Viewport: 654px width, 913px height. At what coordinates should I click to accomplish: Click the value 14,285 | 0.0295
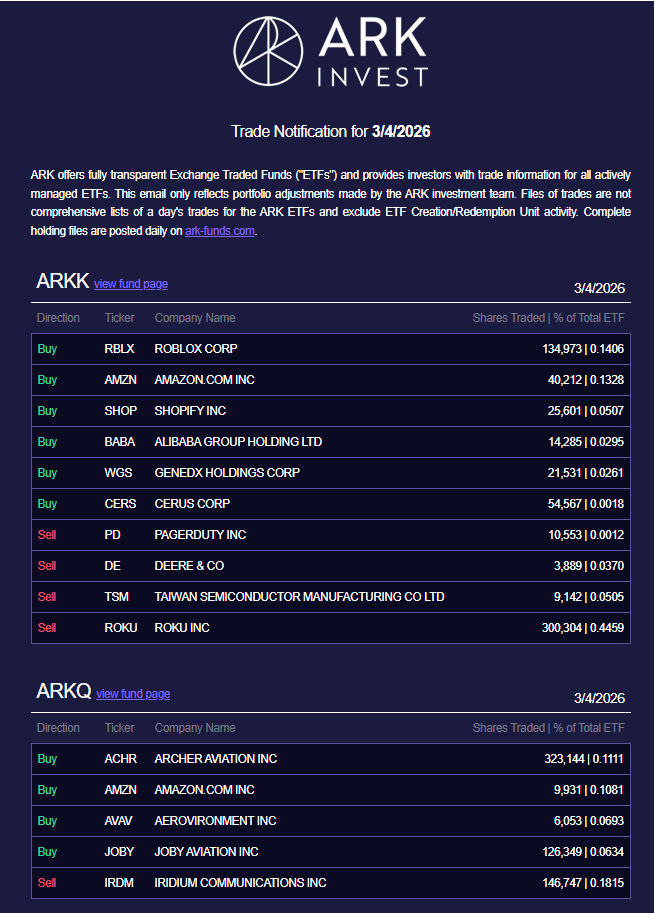click(586, 441)
